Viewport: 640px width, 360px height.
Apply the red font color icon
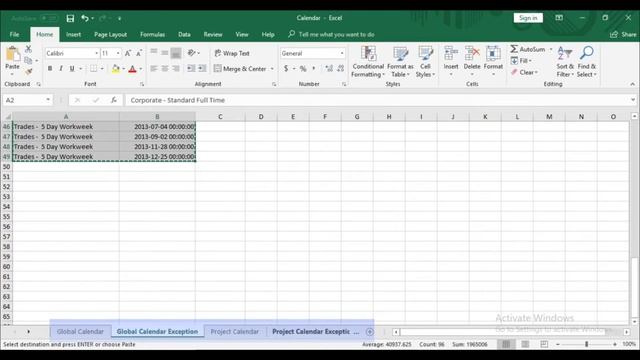[132, 69]
